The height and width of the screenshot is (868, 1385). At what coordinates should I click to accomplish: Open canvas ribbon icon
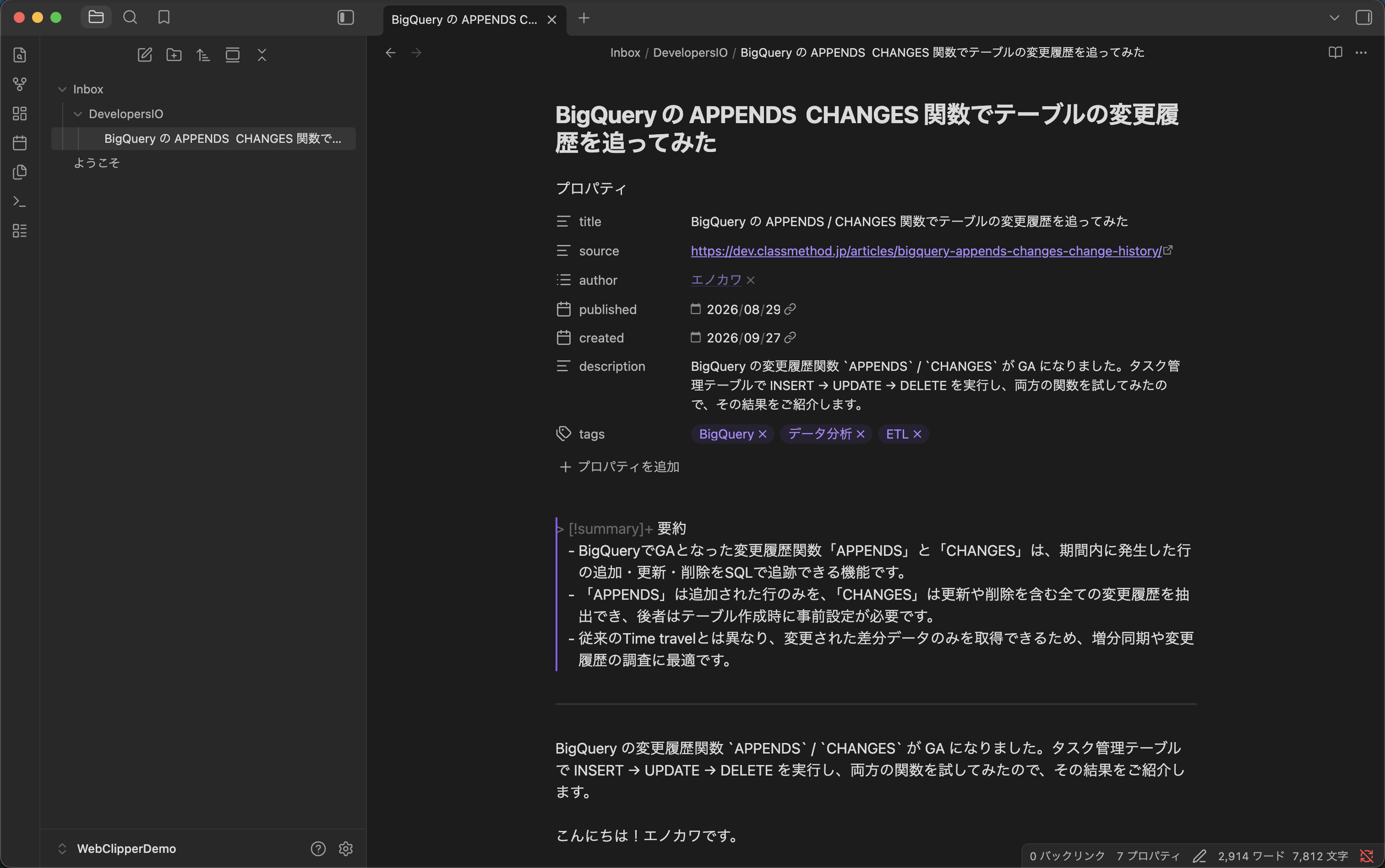coord(20,114)
